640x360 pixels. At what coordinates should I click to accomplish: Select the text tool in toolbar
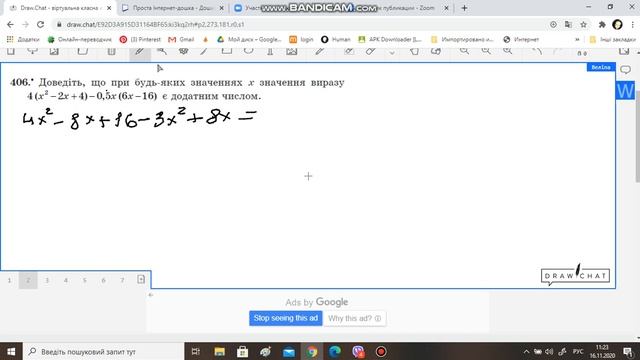pos(270,51)
